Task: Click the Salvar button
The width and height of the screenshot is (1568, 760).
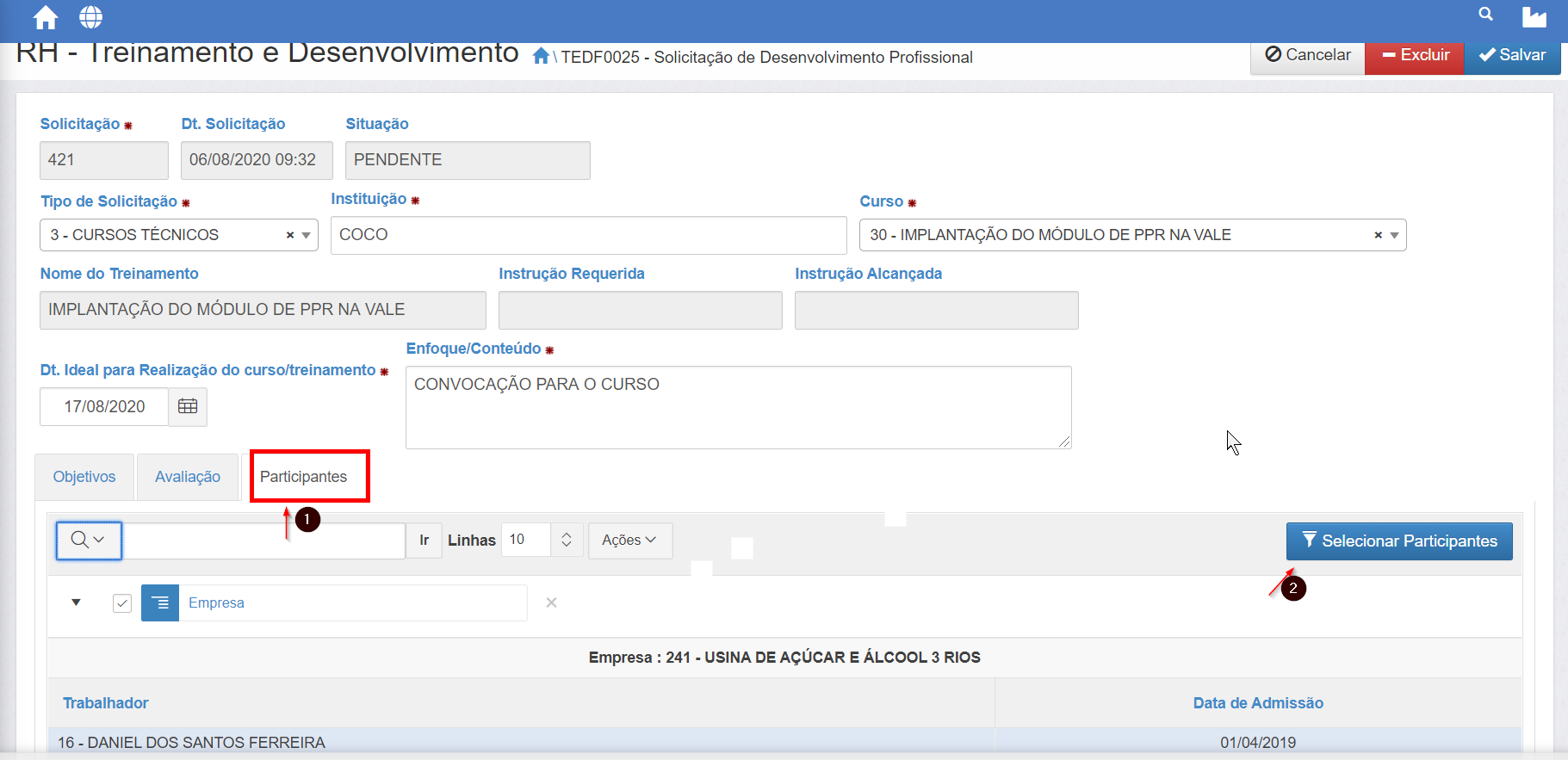Action: [x=1512, y=56]
